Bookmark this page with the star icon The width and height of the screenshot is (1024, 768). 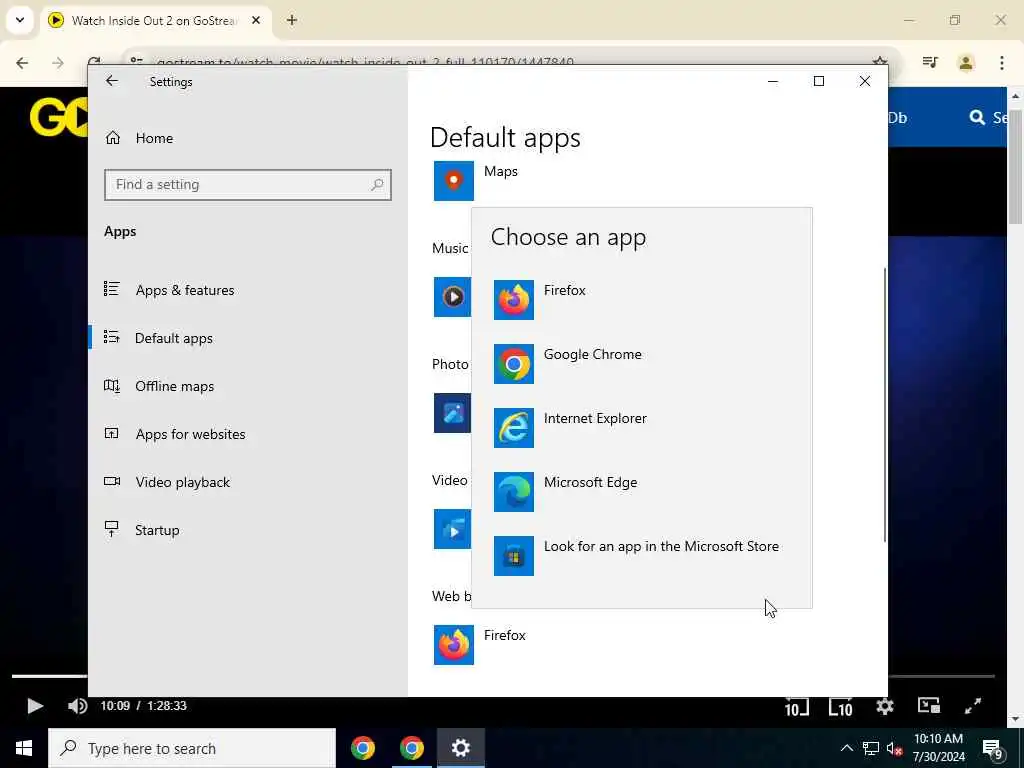click(880, 61)
